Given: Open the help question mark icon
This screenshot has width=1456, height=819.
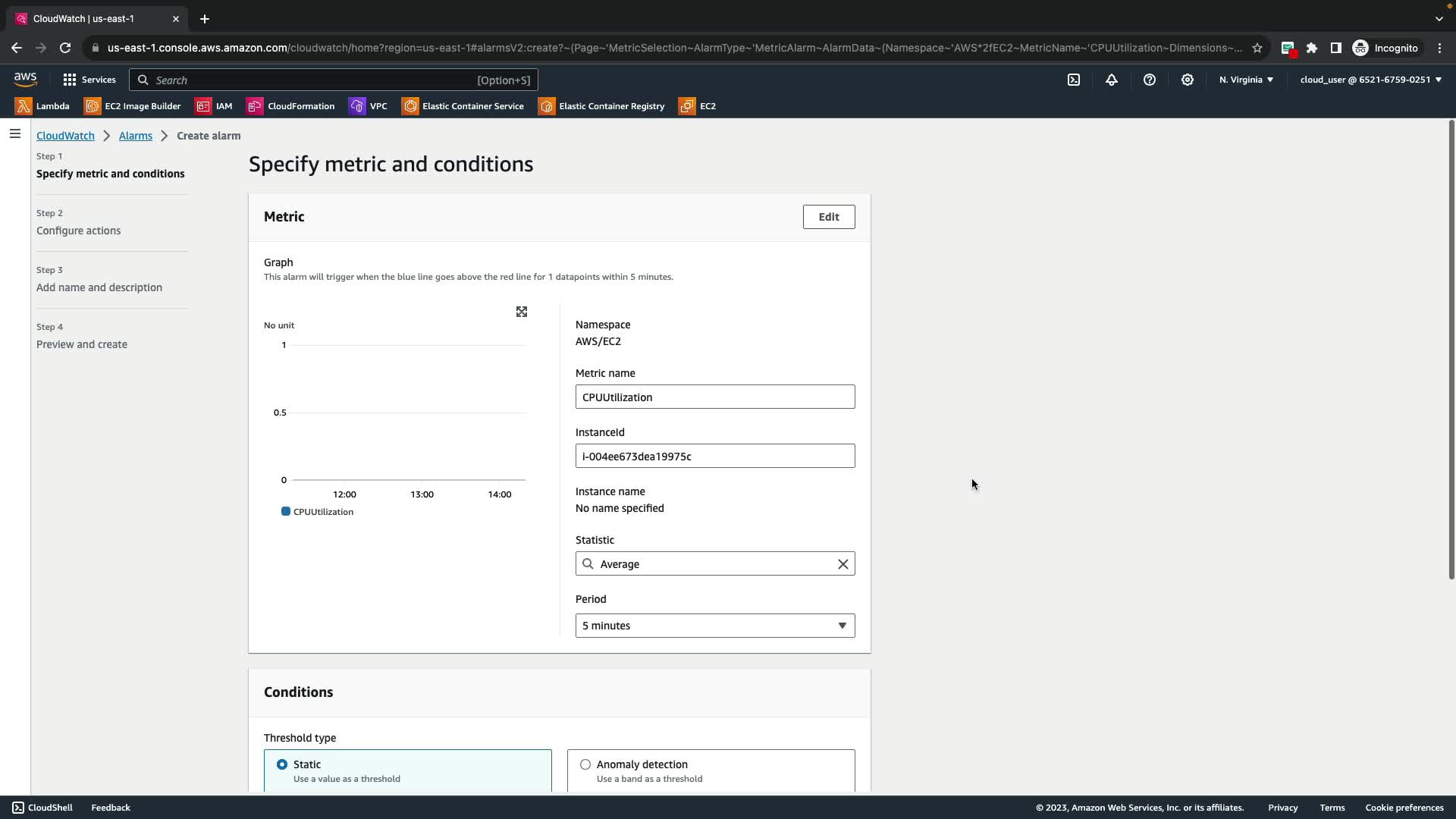Looking at the screenshot, I should click(1150, 80).
